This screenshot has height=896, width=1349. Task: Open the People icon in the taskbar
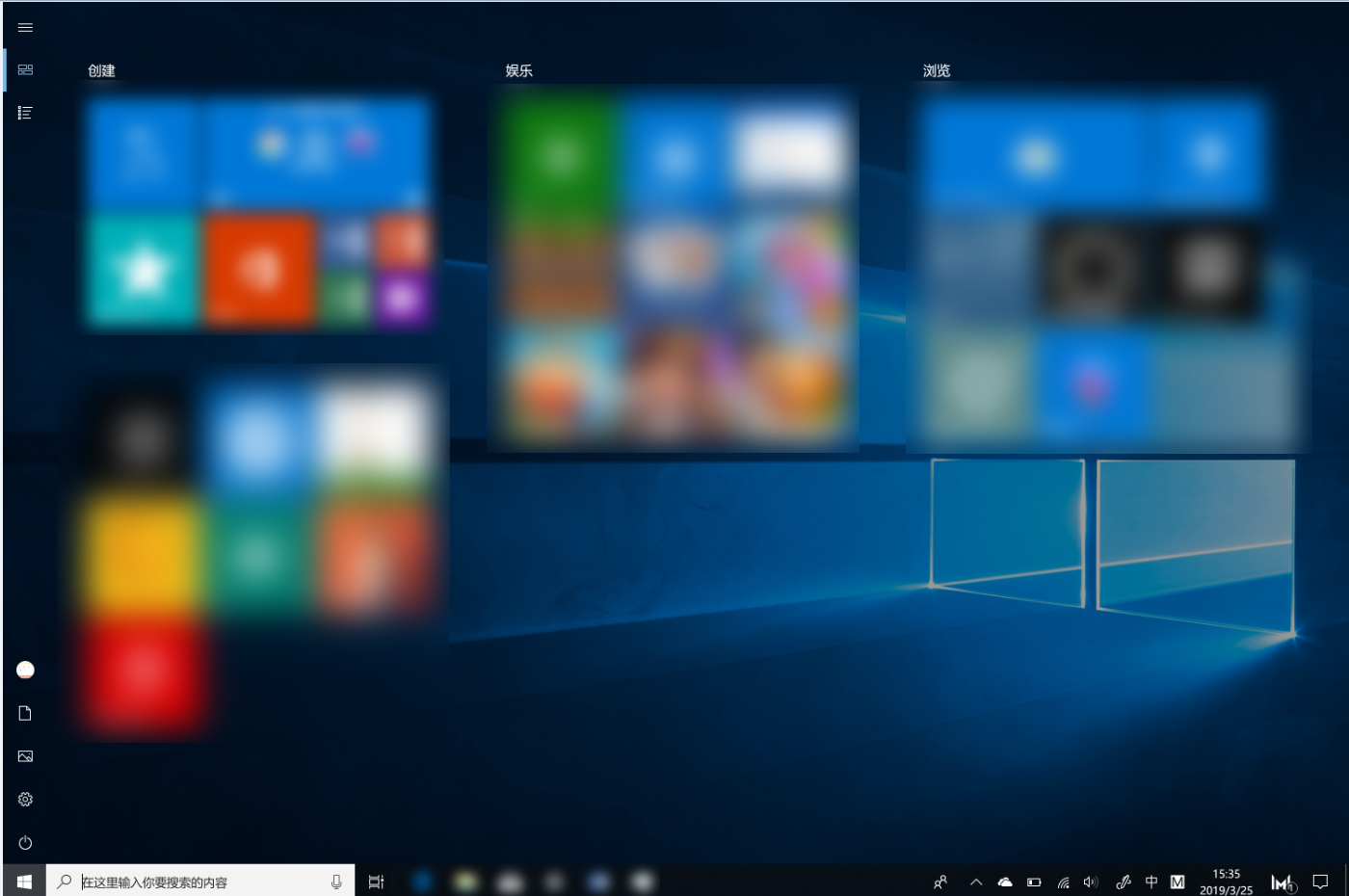pyautogui.click(x=940, y=882)
